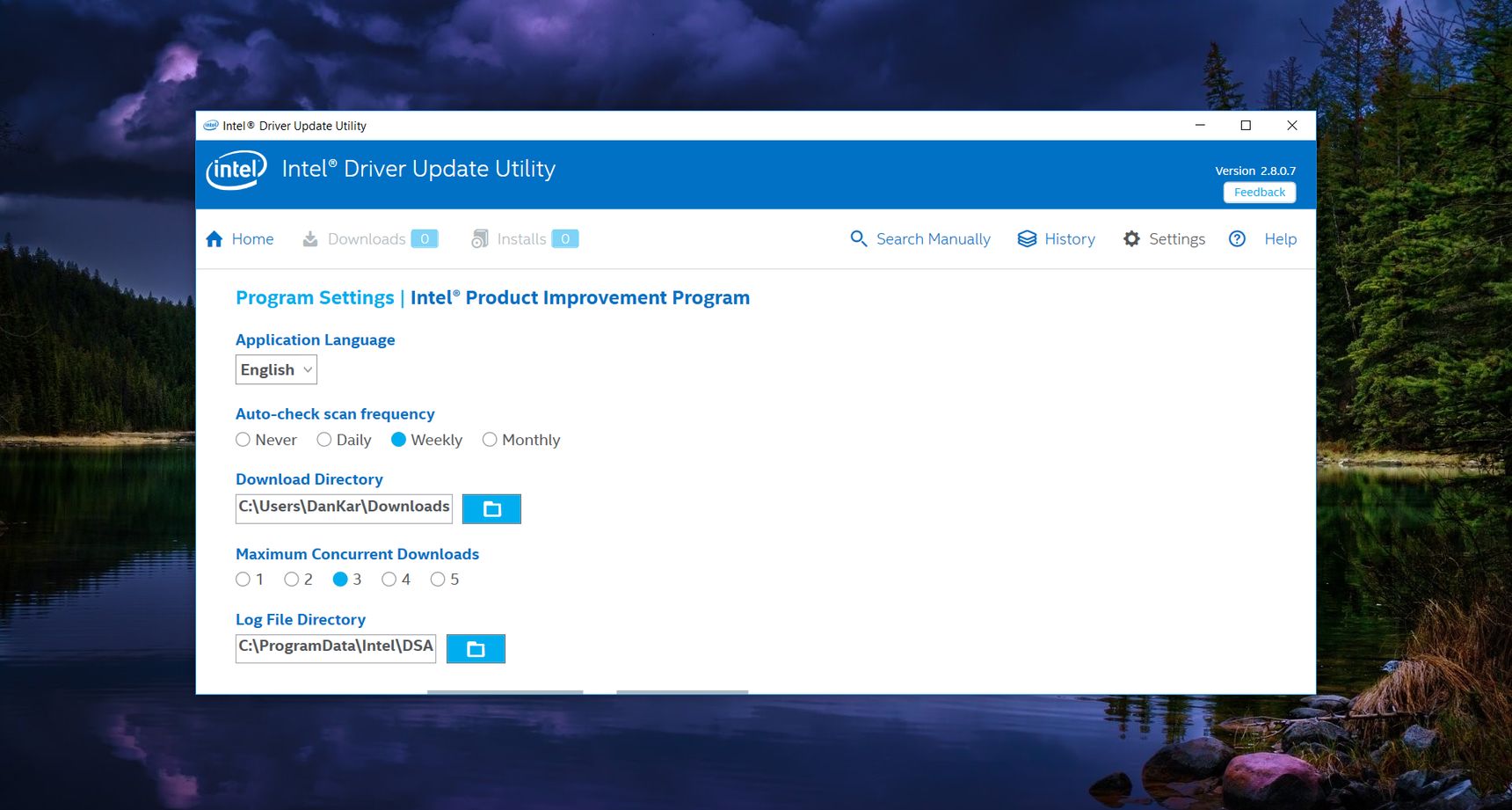This screenshot has width=1512, height=810.
Task: Open the Downloads tab label
Action: click(367, 239)
